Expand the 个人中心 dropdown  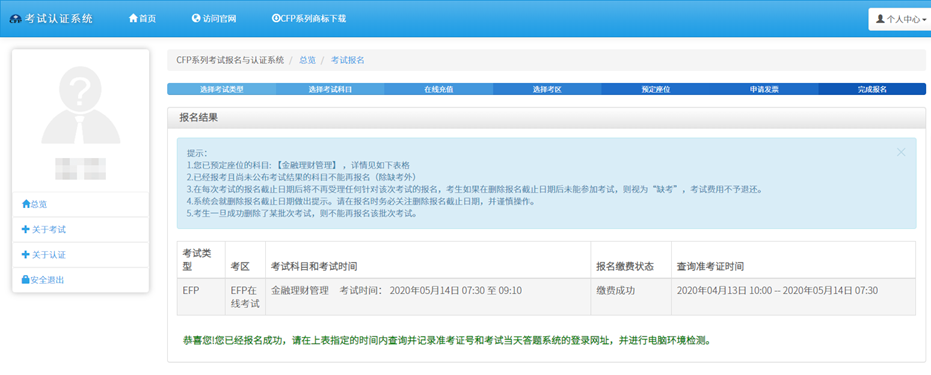(x=900, y=19)
